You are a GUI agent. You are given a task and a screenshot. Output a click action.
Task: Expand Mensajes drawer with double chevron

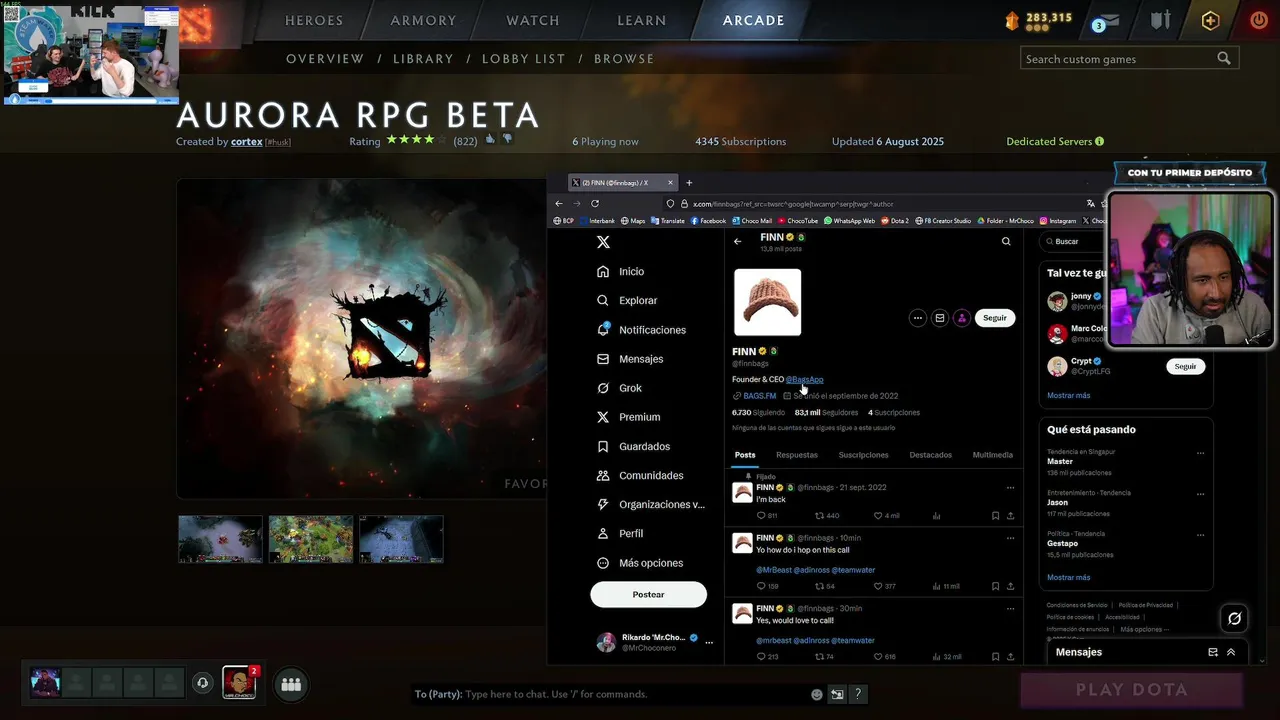coord(1231,652)
